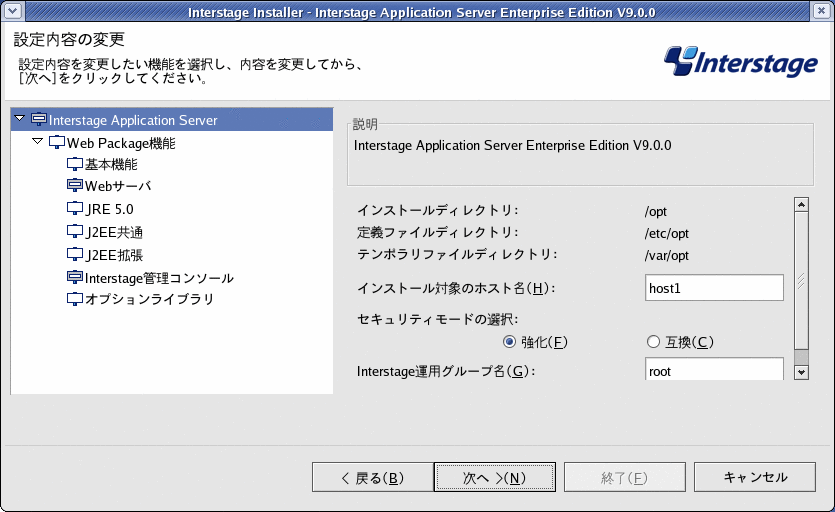
Task: Select the J2EE拡張 tree item
Action: click(x=114, y=255)
